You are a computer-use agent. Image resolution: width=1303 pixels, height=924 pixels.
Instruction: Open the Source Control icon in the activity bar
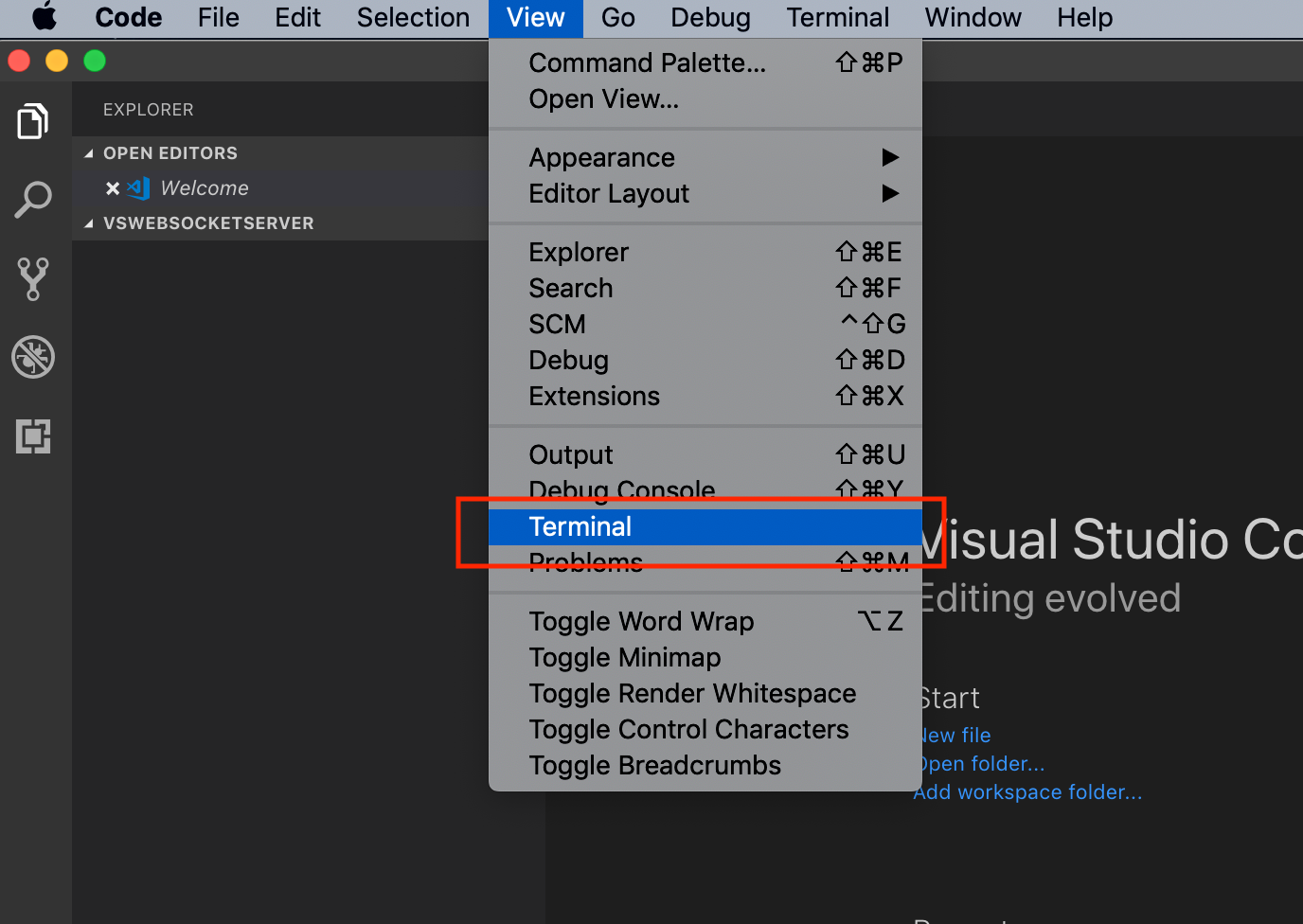[x=33, y=279]
